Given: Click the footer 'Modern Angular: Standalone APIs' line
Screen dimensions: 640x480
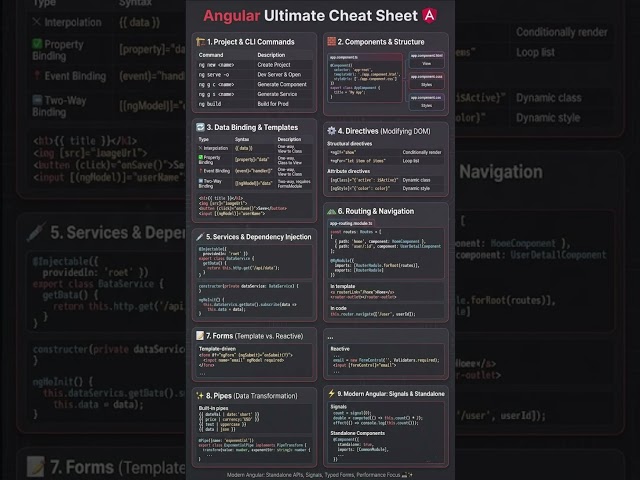Looking at the screenshot, I should click(320, 475).
